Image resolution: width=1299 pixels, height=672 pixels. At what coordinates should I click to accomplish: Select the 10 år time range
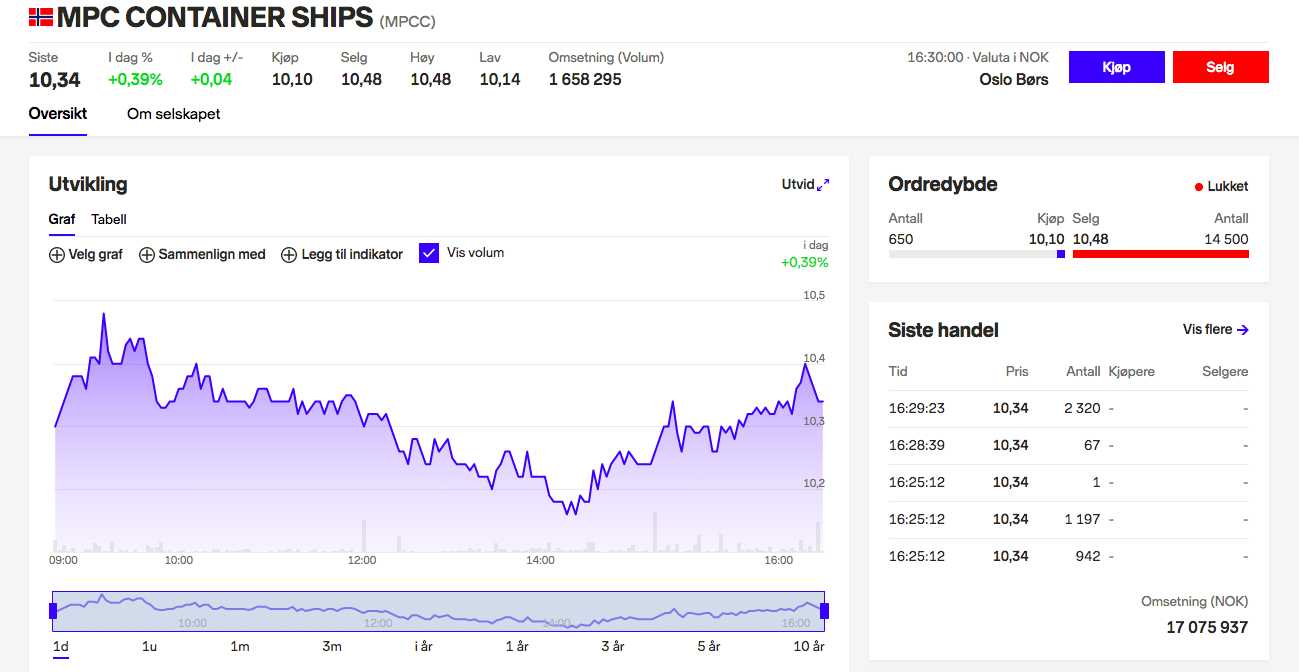pyautogui.click(x=808, y=647)
